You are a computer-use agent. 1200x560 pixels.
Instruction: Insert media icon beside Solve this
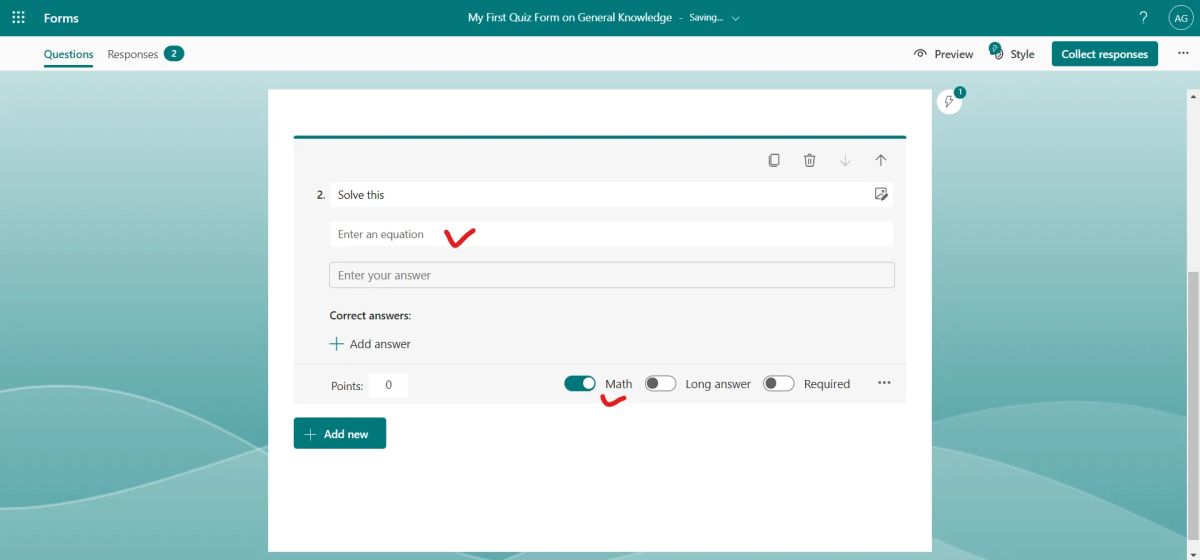(x=881, y=194)
